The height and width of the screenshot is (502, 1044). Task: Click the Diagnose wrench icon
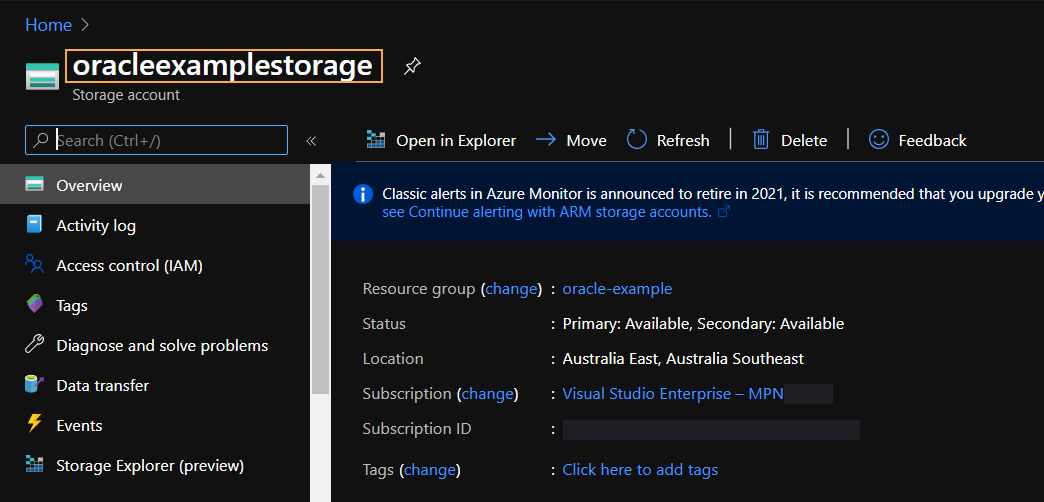tap(35, 345)
